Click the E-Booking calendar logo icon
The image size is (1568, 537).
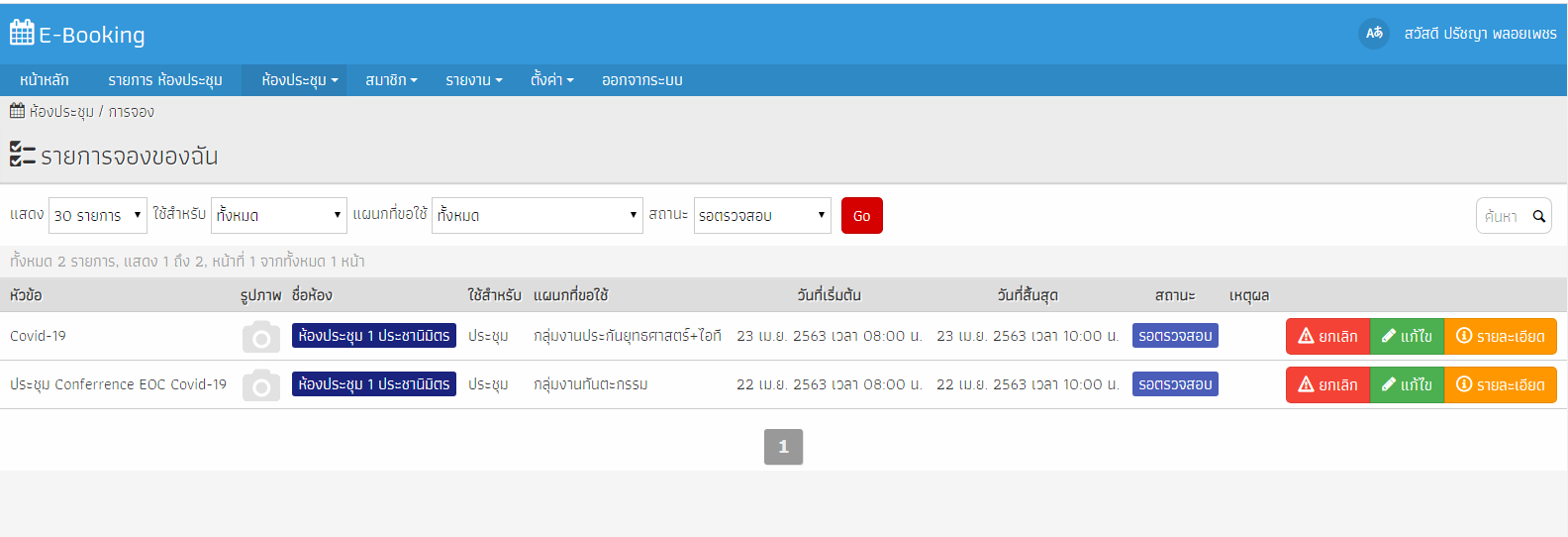(22, 34)
